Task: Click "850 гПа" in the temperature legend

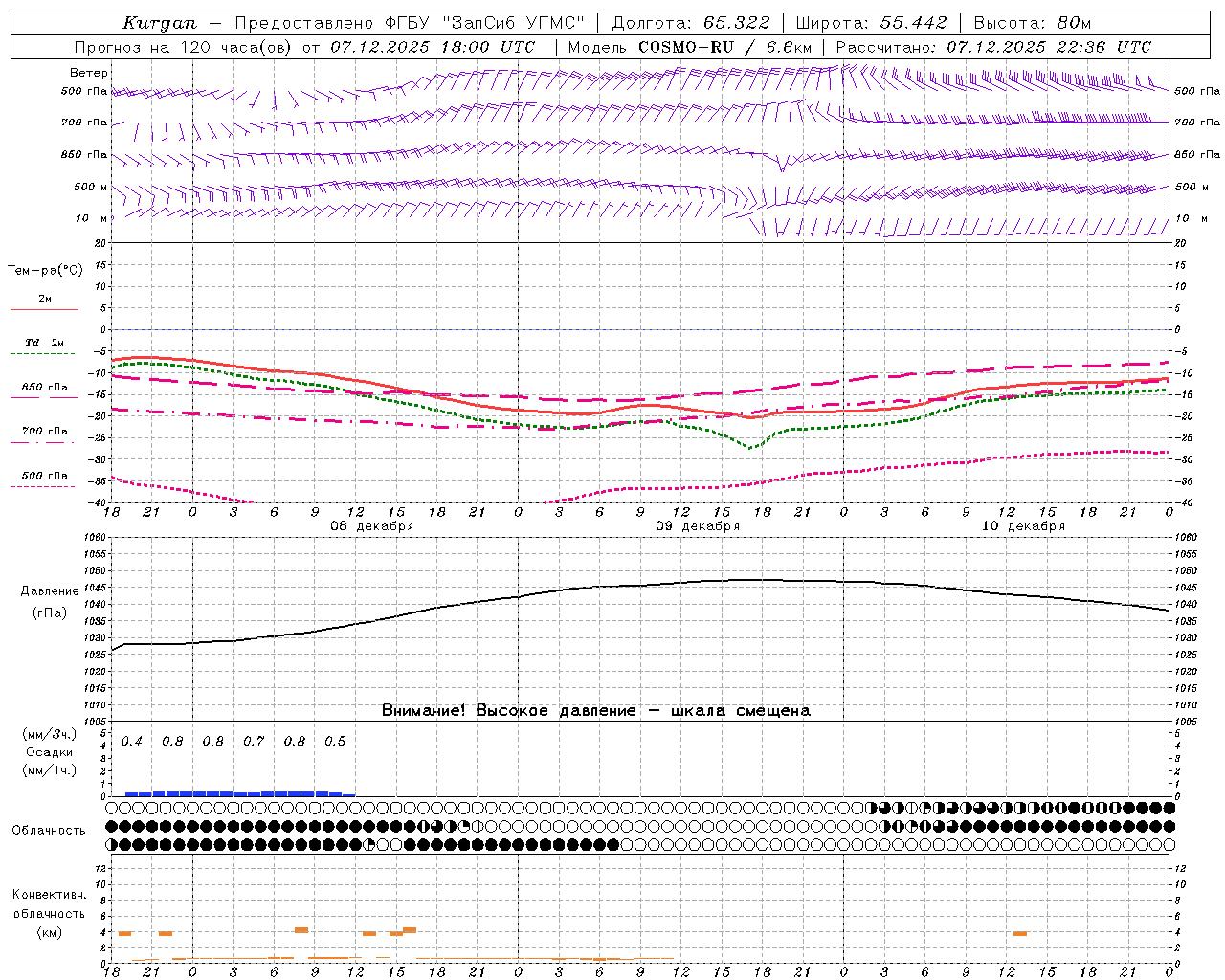Action: pyautogui.click(x=45, y=388)
